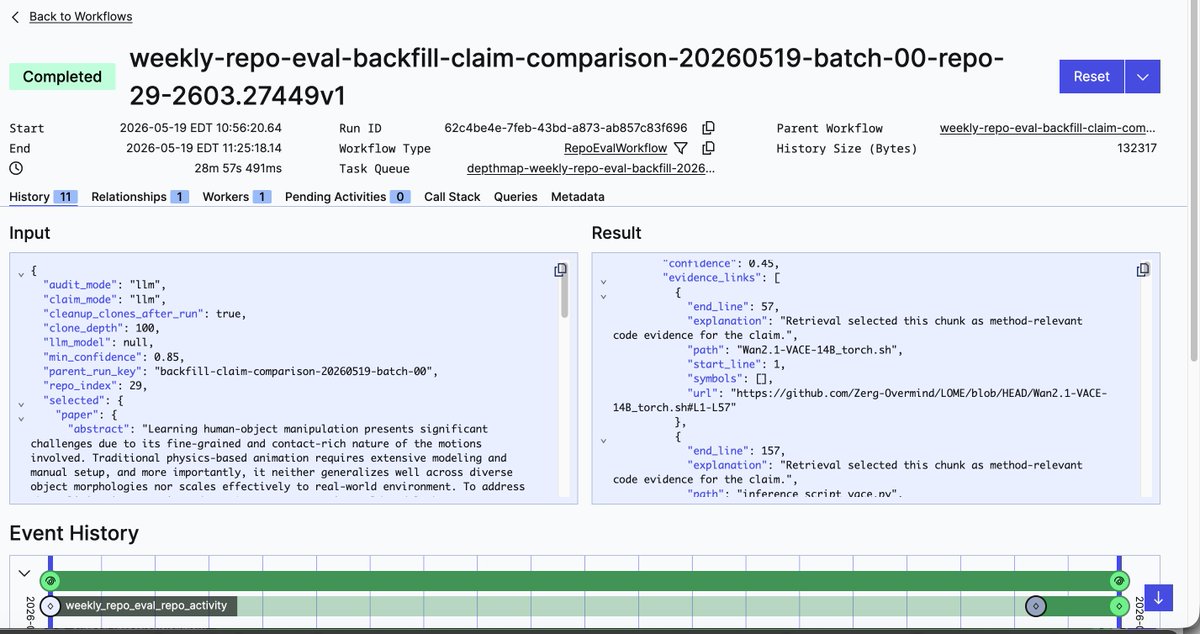Click the back chevron icon before Back to Workflows
The height and width of the screenshot is (634, 1200).
pyautogui.click(x=15, y=17)
